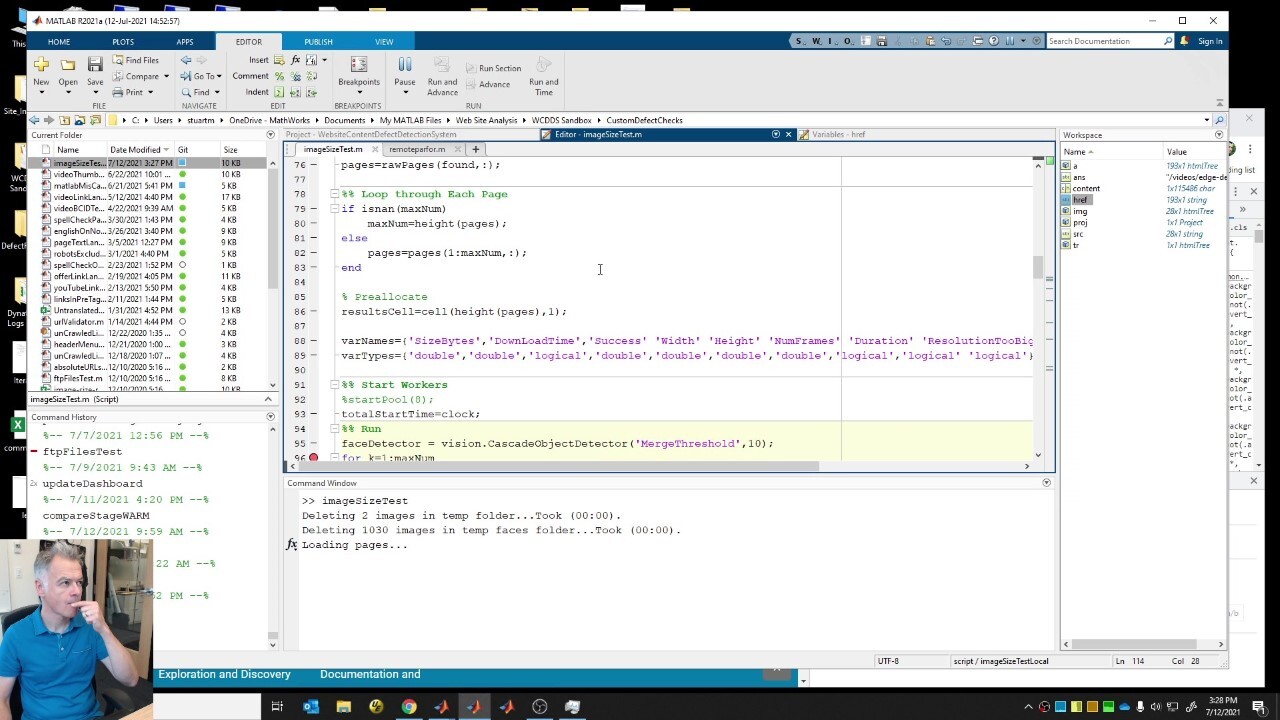
Task: Toggle the breakpoint on line 96
Action: (313, 458)
